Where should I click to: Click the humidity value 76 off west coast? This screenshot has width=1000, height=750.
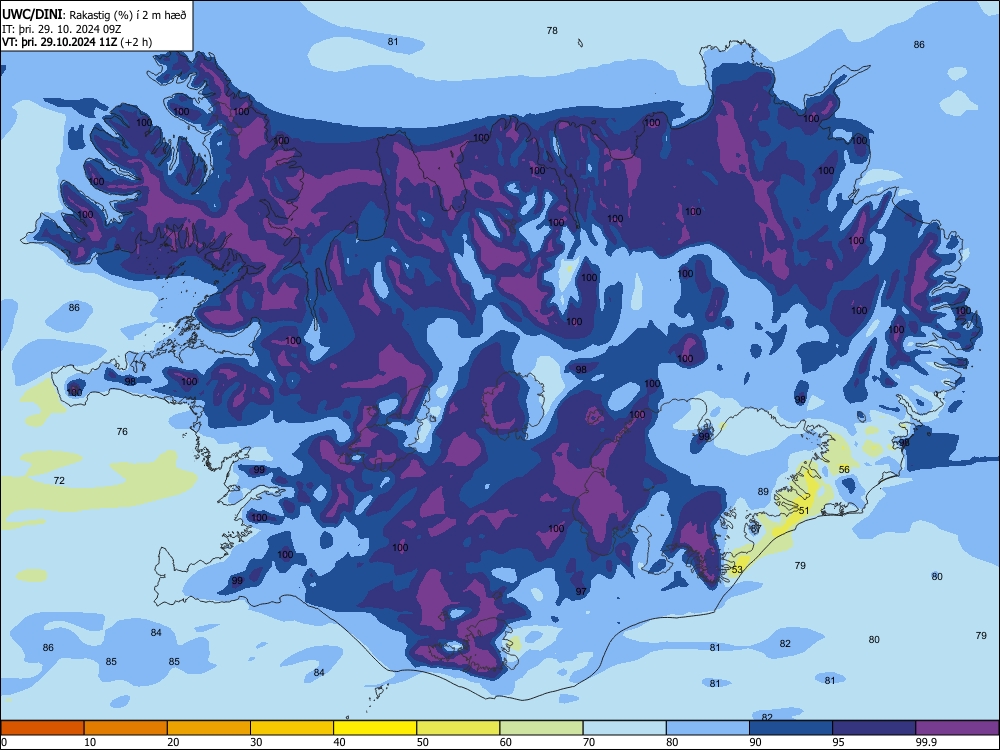coord(122,432)
